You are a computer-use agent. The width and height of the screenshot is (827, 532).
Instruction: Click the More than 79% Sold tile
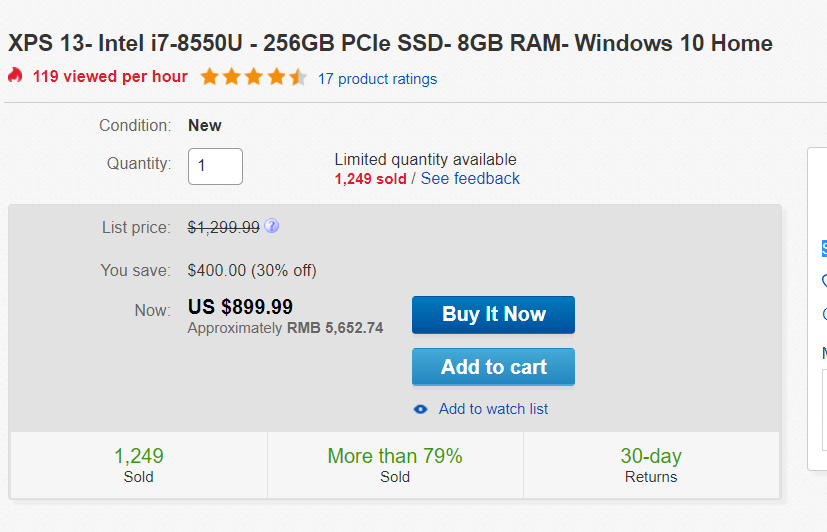coord(395,465)
